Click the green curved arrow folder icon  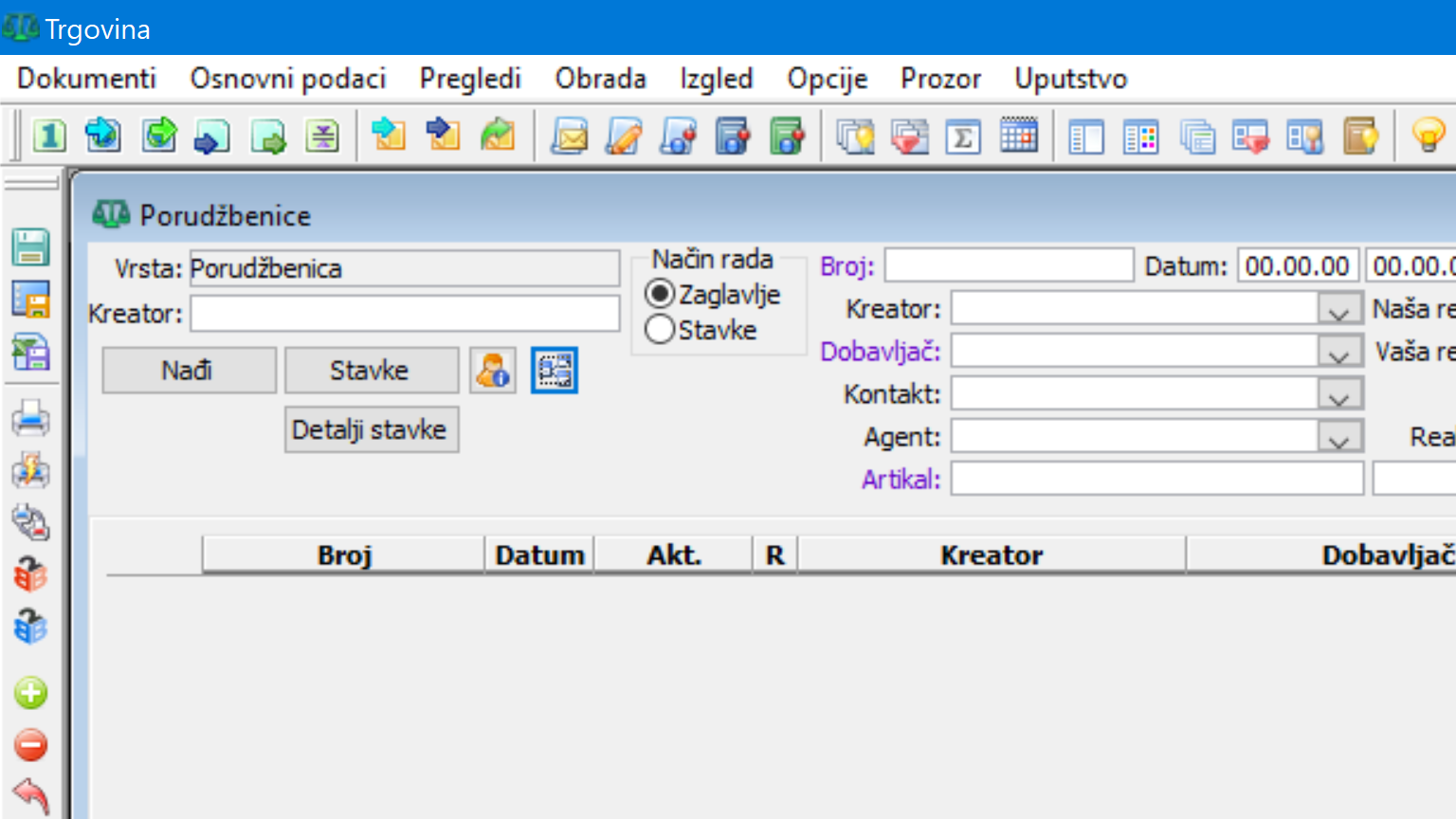[498, 136]
